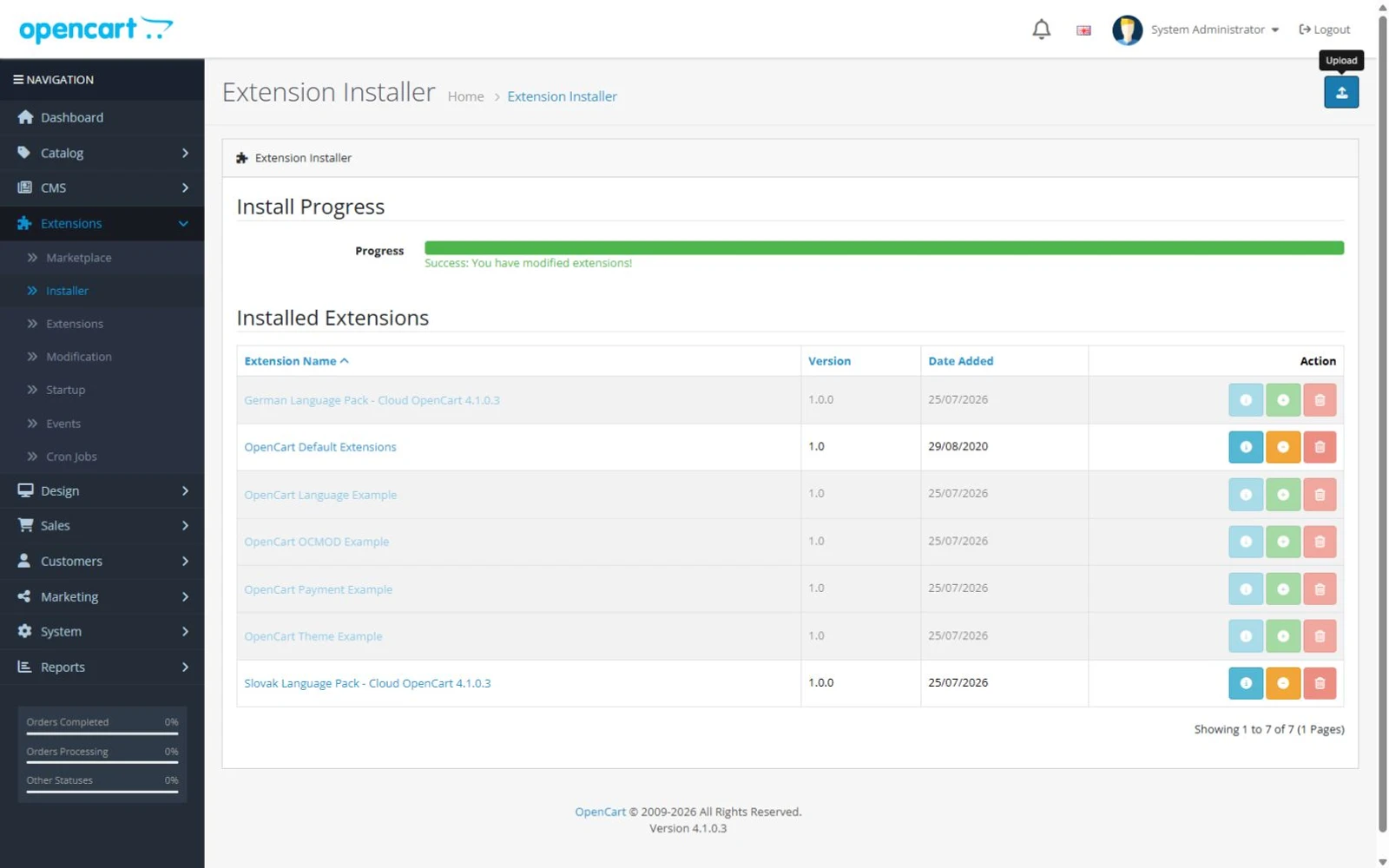Install the German Language Pack extension
The width and height of the screenshot is (1389, 868).
1282,400
